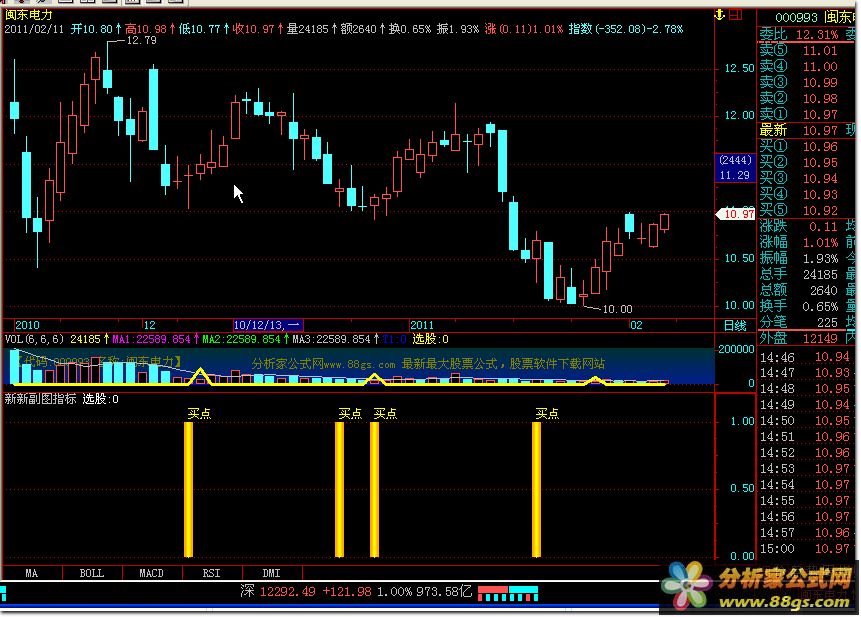Select the 14:57 trade tick row

point(805,532)
